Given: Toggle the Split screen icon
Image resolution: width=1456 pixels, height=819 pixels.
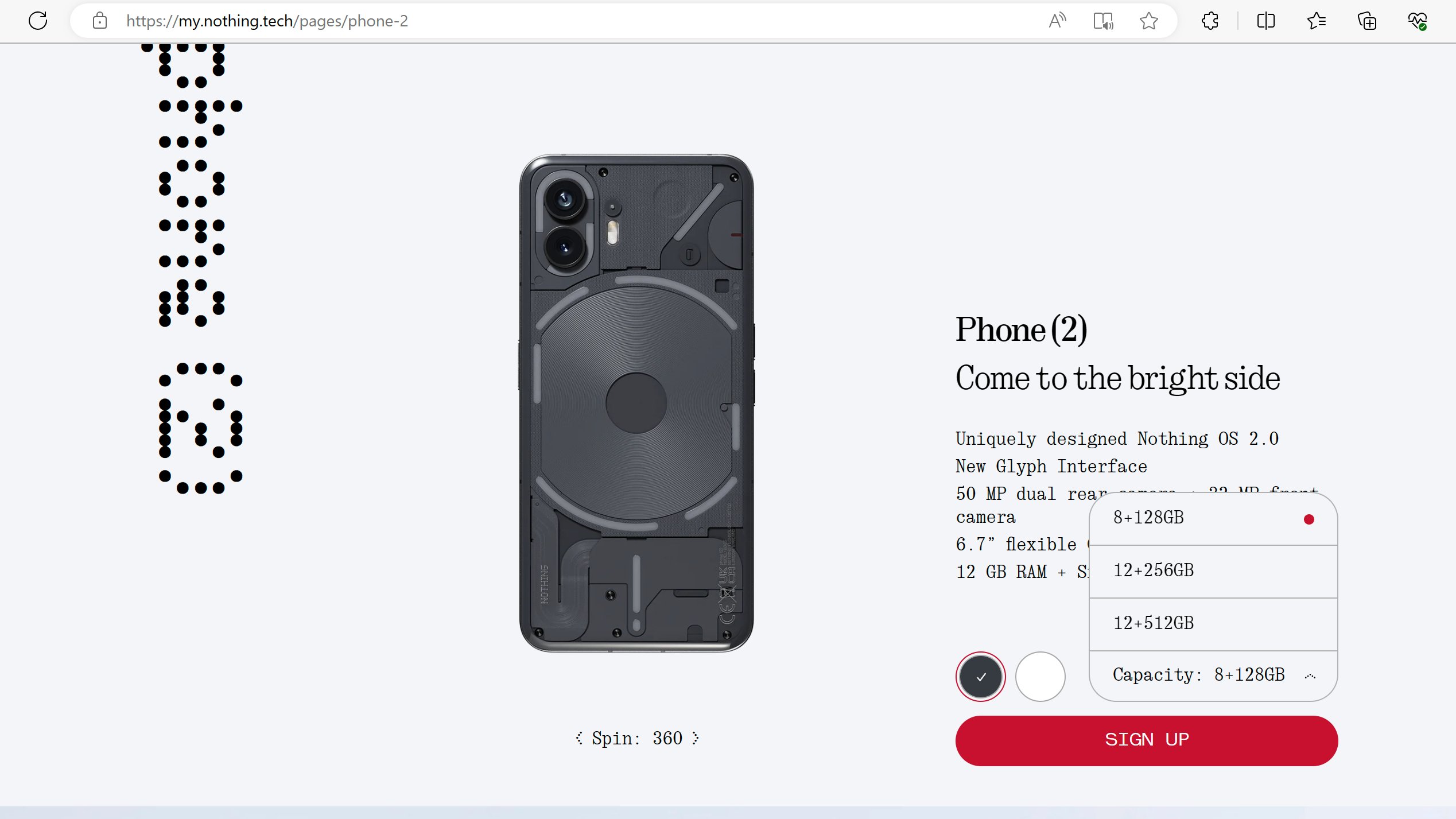Looking at the screenshot, I should [1265, 21].
